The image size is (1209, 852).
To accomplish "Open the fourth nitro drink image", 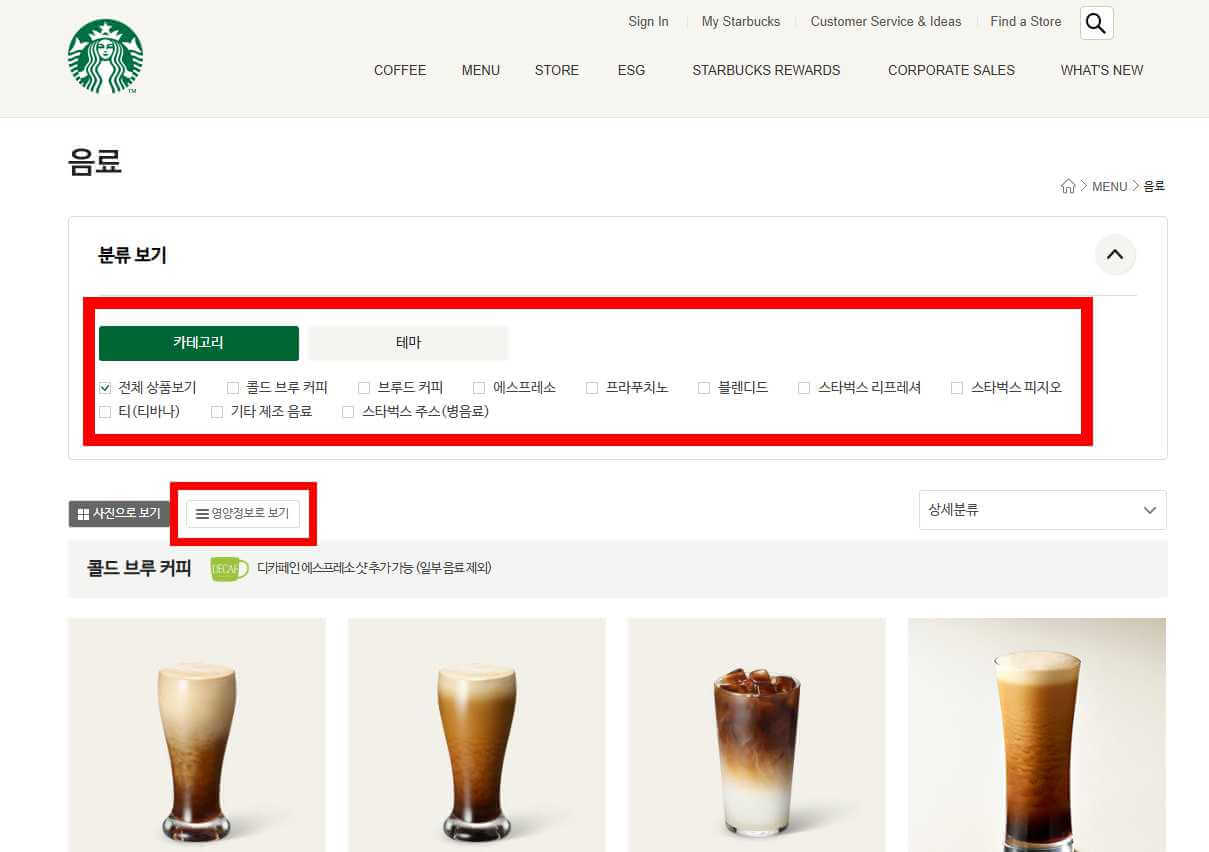I will point(1037,735).
